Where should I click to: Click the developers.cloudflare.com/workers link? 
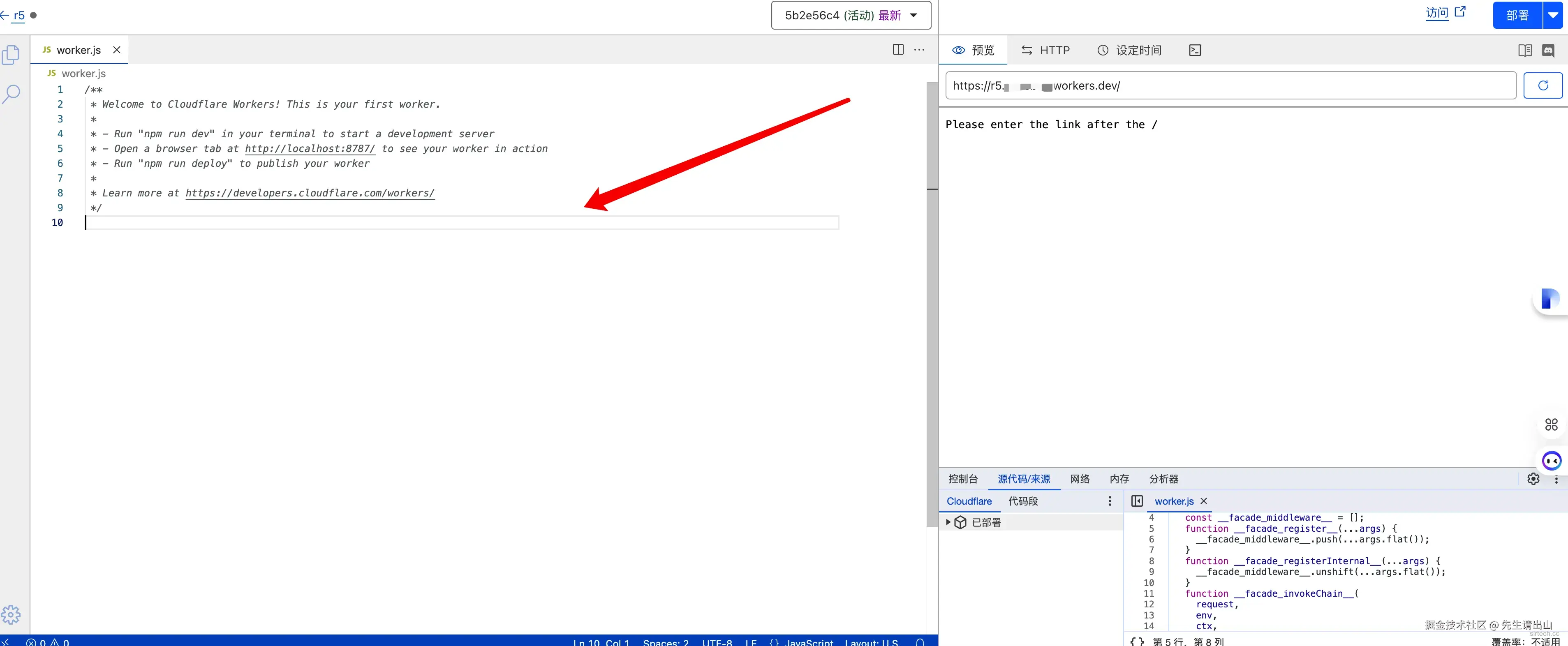[310, 193]
